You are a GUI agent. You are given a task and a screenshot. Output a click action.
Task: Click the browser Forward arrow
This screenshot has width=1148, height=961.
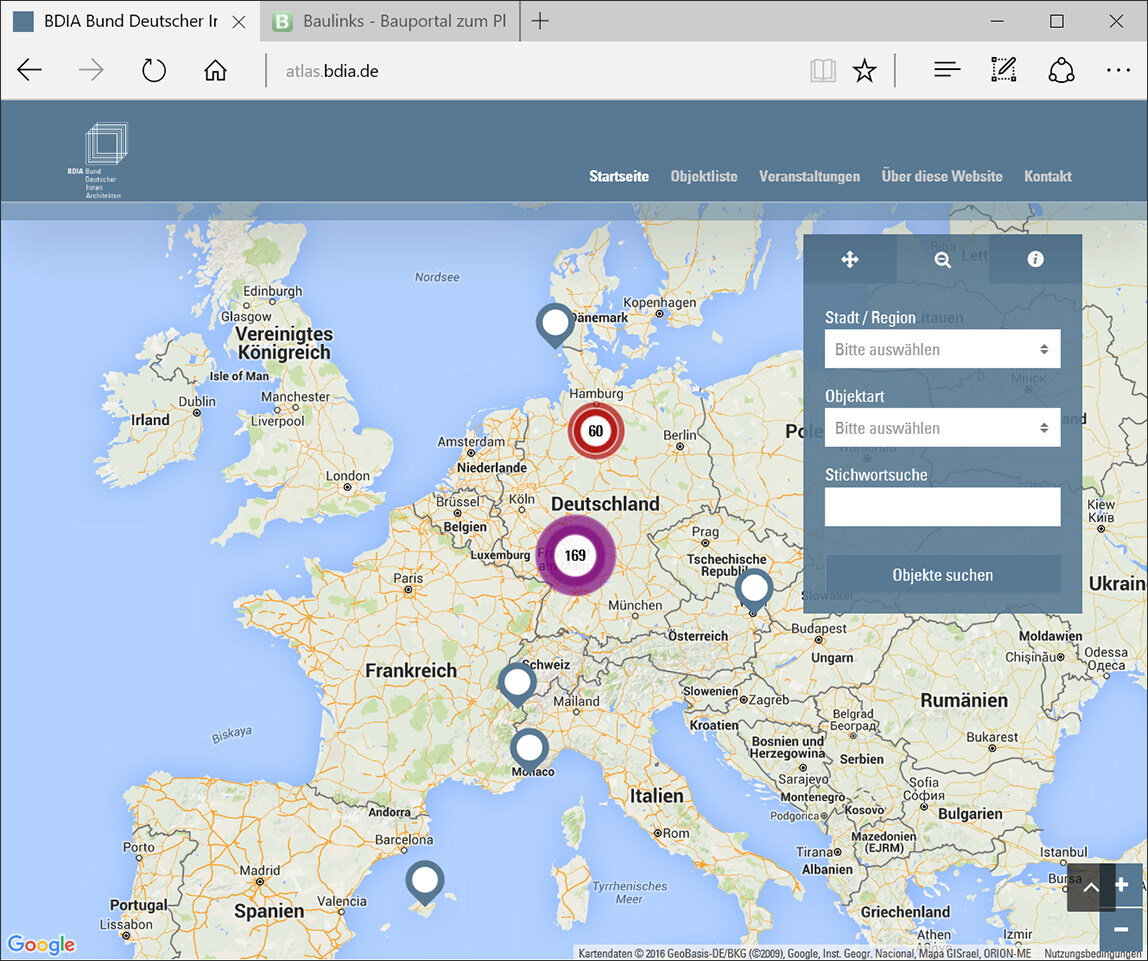click(91, 70)
